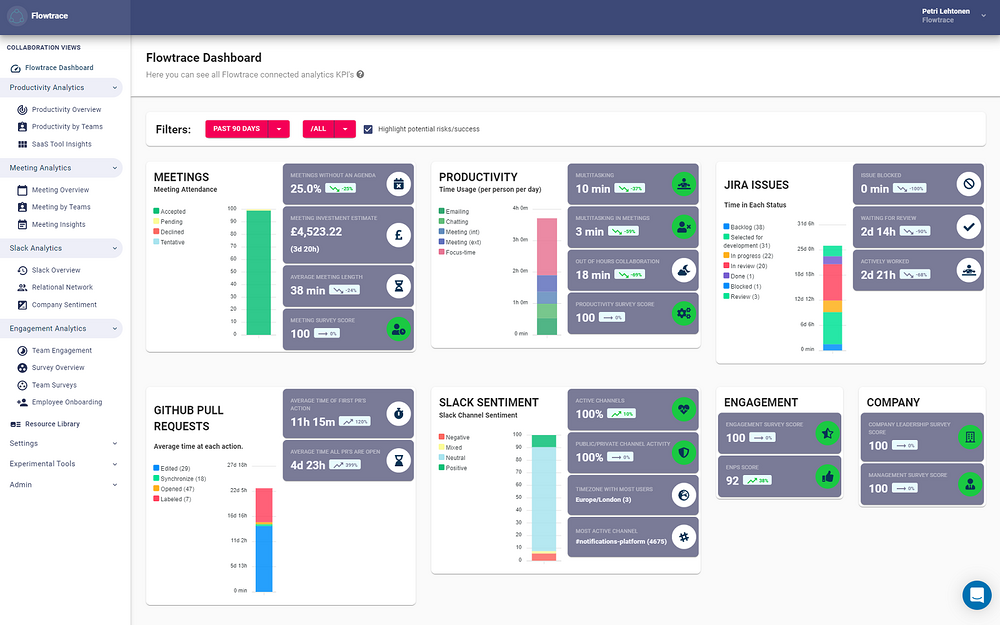Click the Meeting Insights icon
The height and width of the screenshot is (625, 1000).
pyautogui.click(x=22, y=224)
